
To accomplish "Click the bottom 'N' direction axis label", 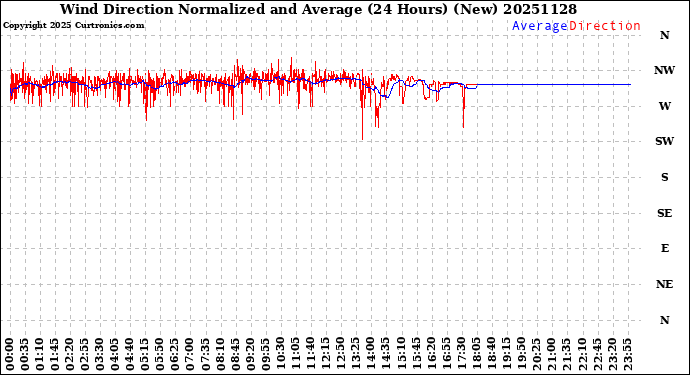I will (x=664, y=320).
